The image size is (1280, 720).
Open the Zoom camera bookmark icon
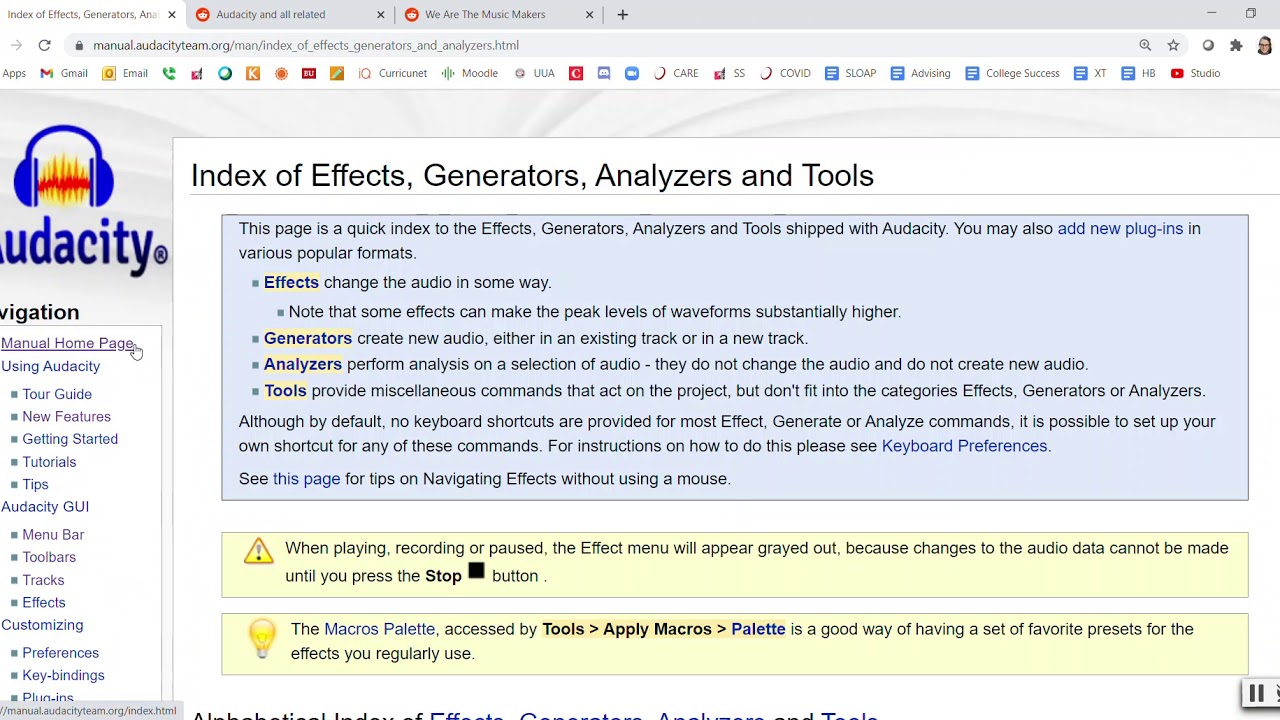click(x=632, y=73)
